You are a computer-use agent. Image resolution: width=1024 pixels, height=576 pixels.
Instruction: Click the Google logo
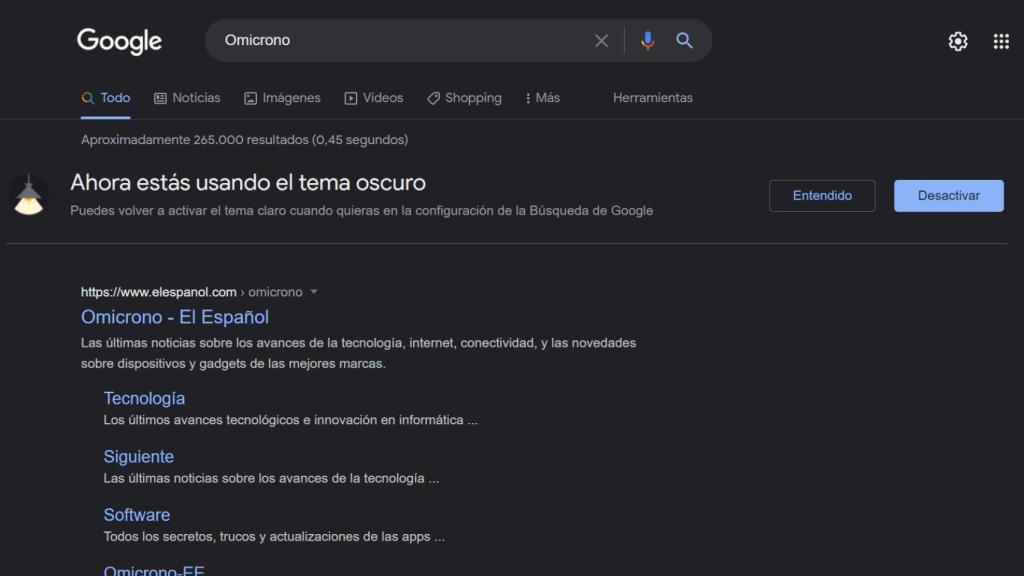(118, 41)
